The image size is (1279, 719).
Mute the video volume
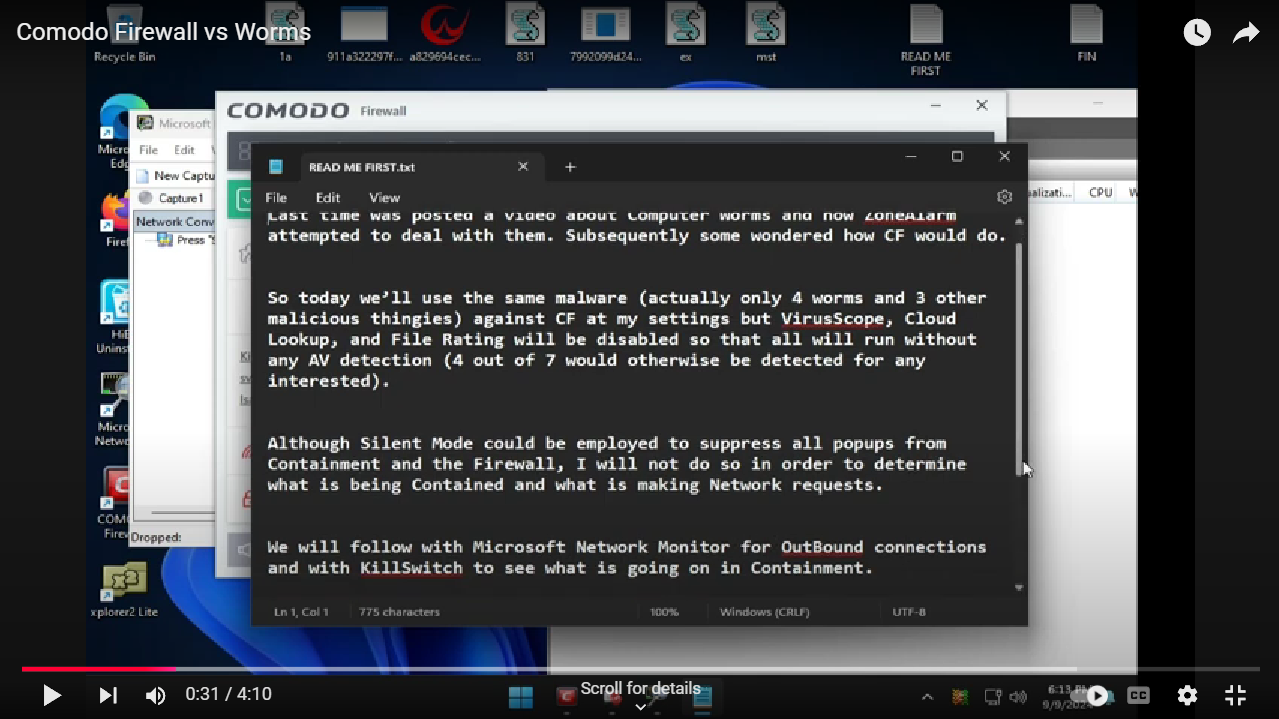coord(156,695)
